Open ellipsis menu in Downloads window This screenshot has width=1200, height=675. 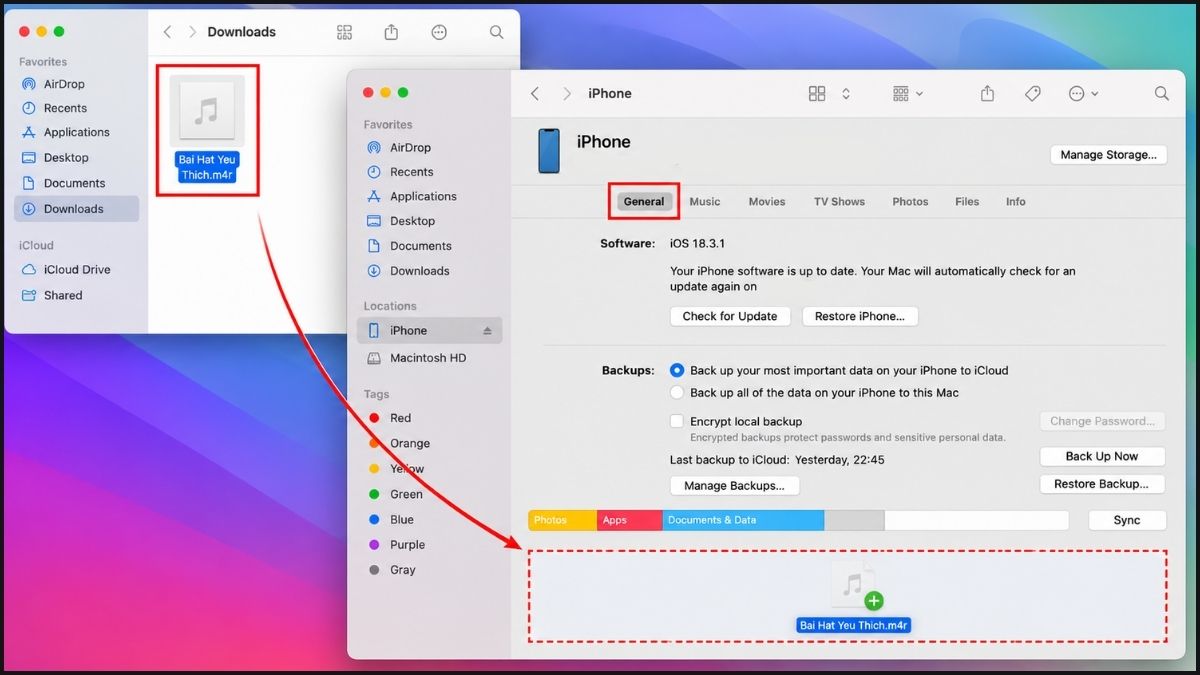coord(439,32)
